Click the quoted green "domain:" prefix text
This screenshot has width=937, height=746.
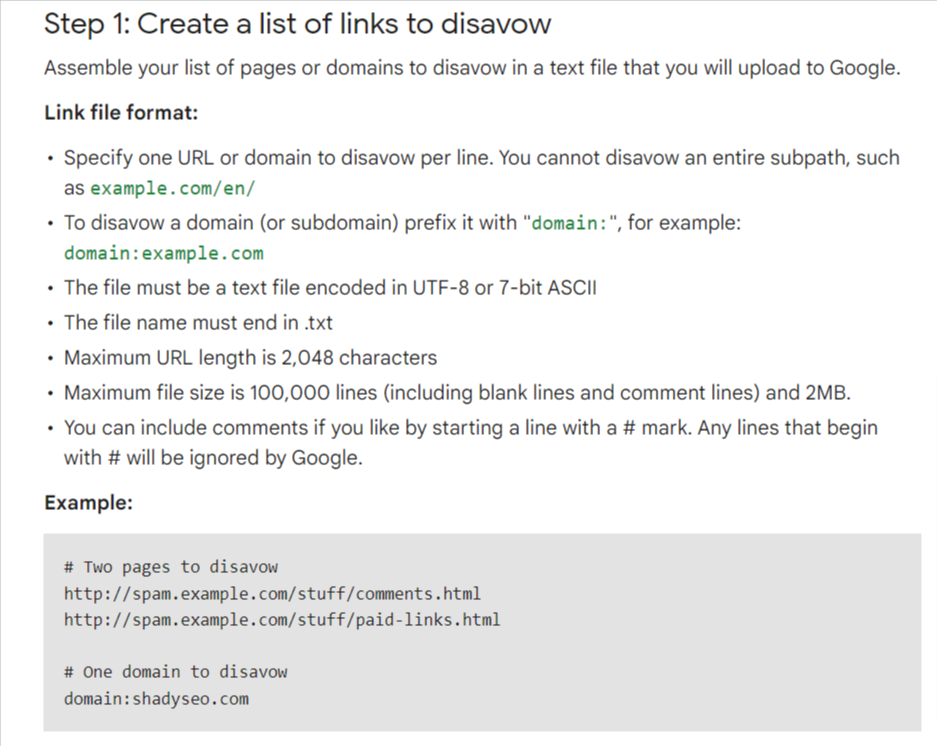pyautogui.click(x=569, y=223)
